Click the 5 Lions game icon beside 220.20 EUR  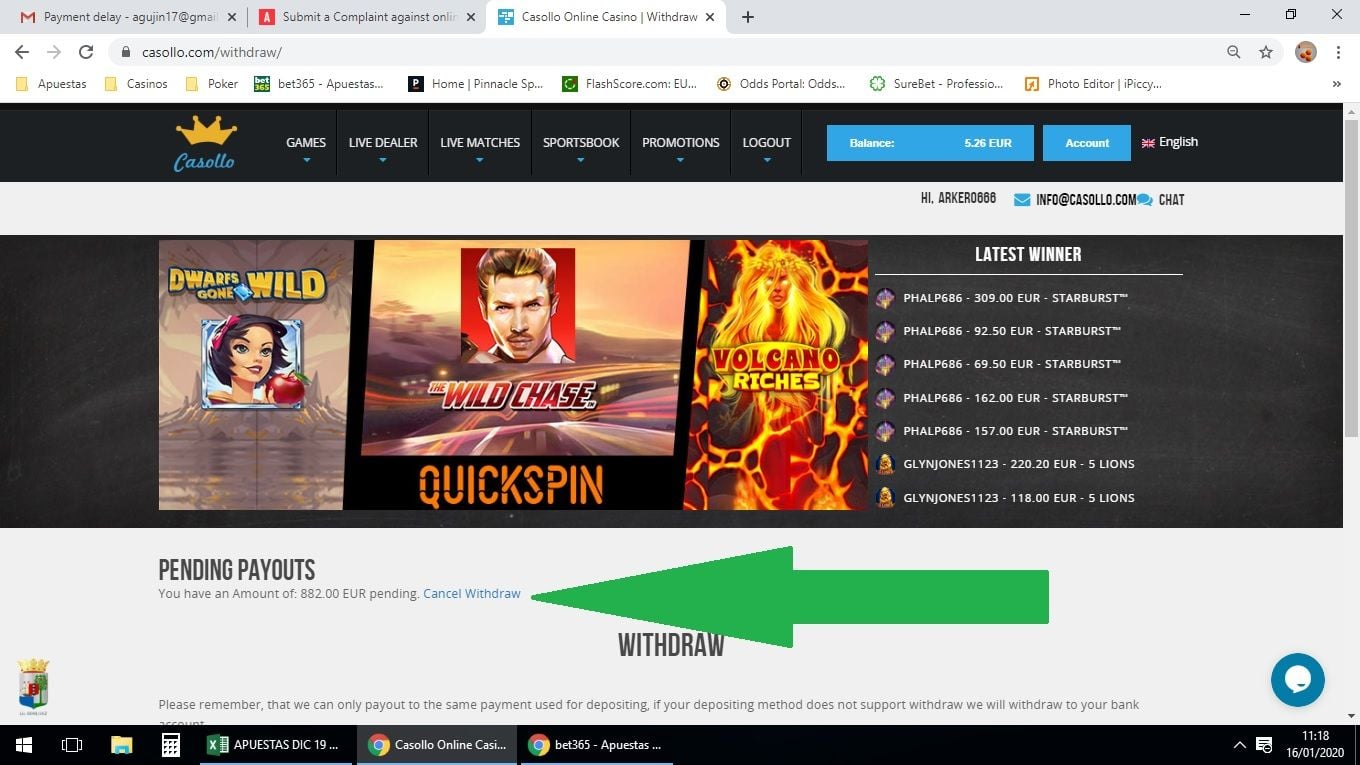pos(885,464)
